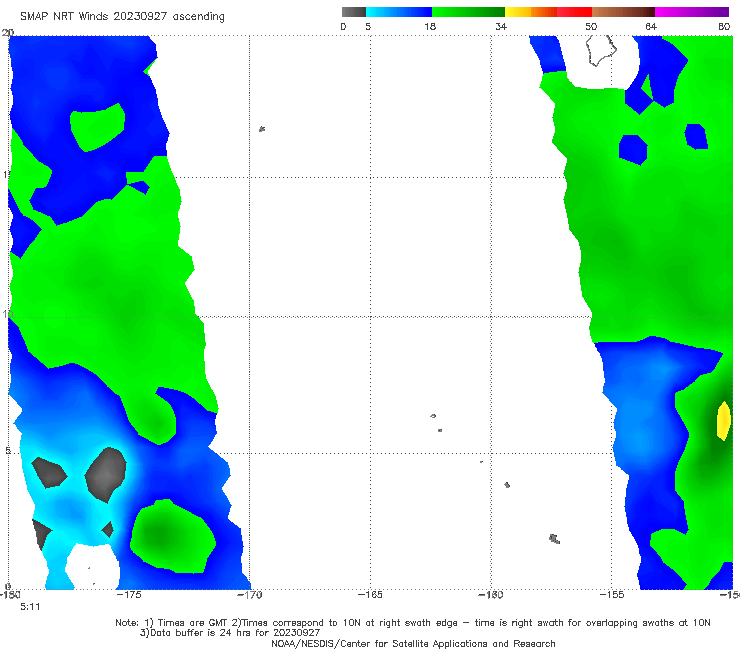Viewport: 740px width, 650px height.
Task: Click the '-160' longitude axis label
Action: coord(491,595)
